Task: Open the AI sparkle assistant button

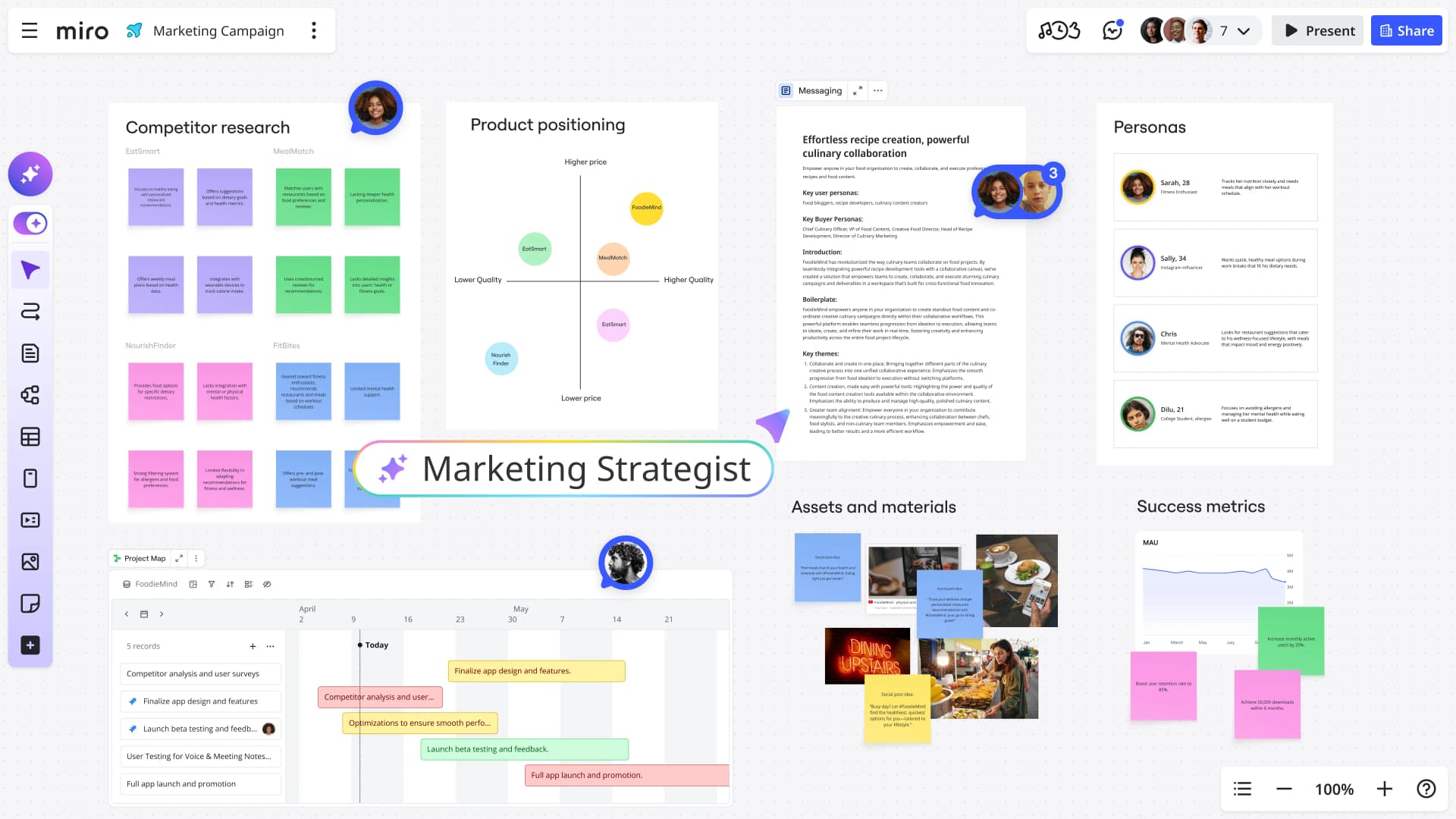Action: pos(30,174)
